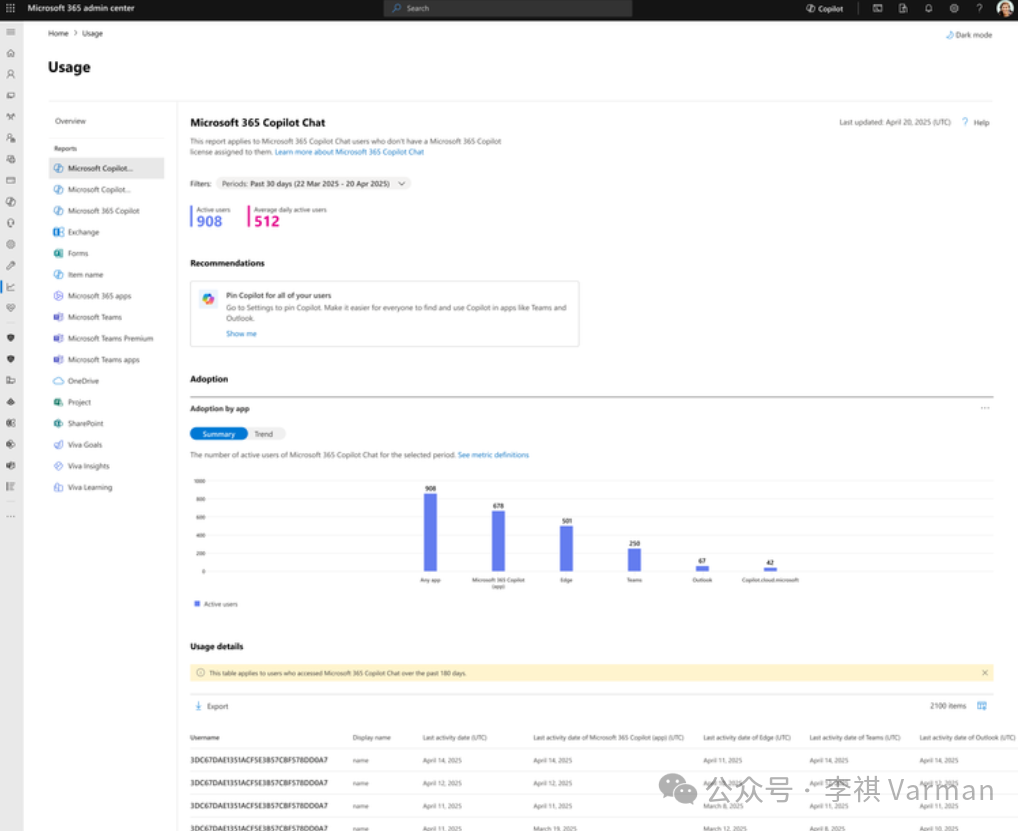Open the settings gear icon
Screen dimensions: 1027x831
[954, 9]
